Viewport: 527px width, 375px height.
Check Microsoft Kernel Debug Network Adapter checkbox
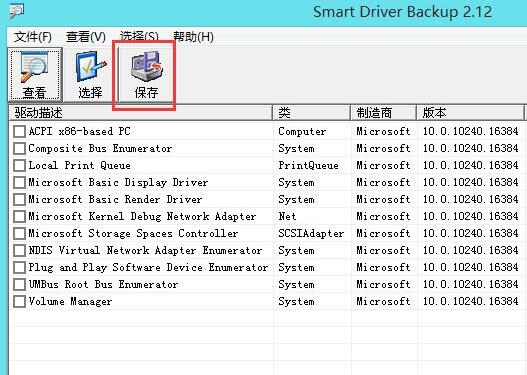(19, 216)
